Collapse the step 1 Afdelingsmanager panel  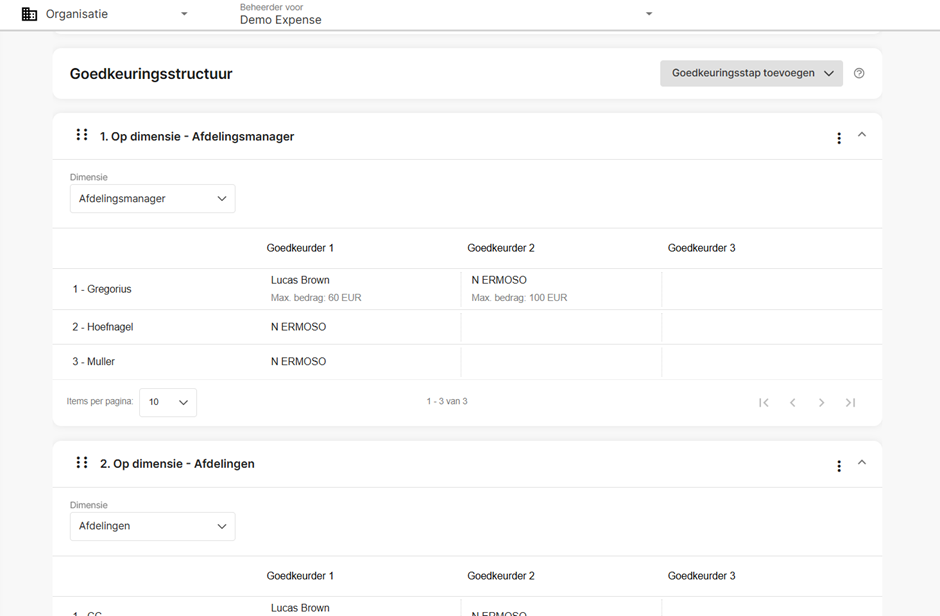(x=861, y=135)
